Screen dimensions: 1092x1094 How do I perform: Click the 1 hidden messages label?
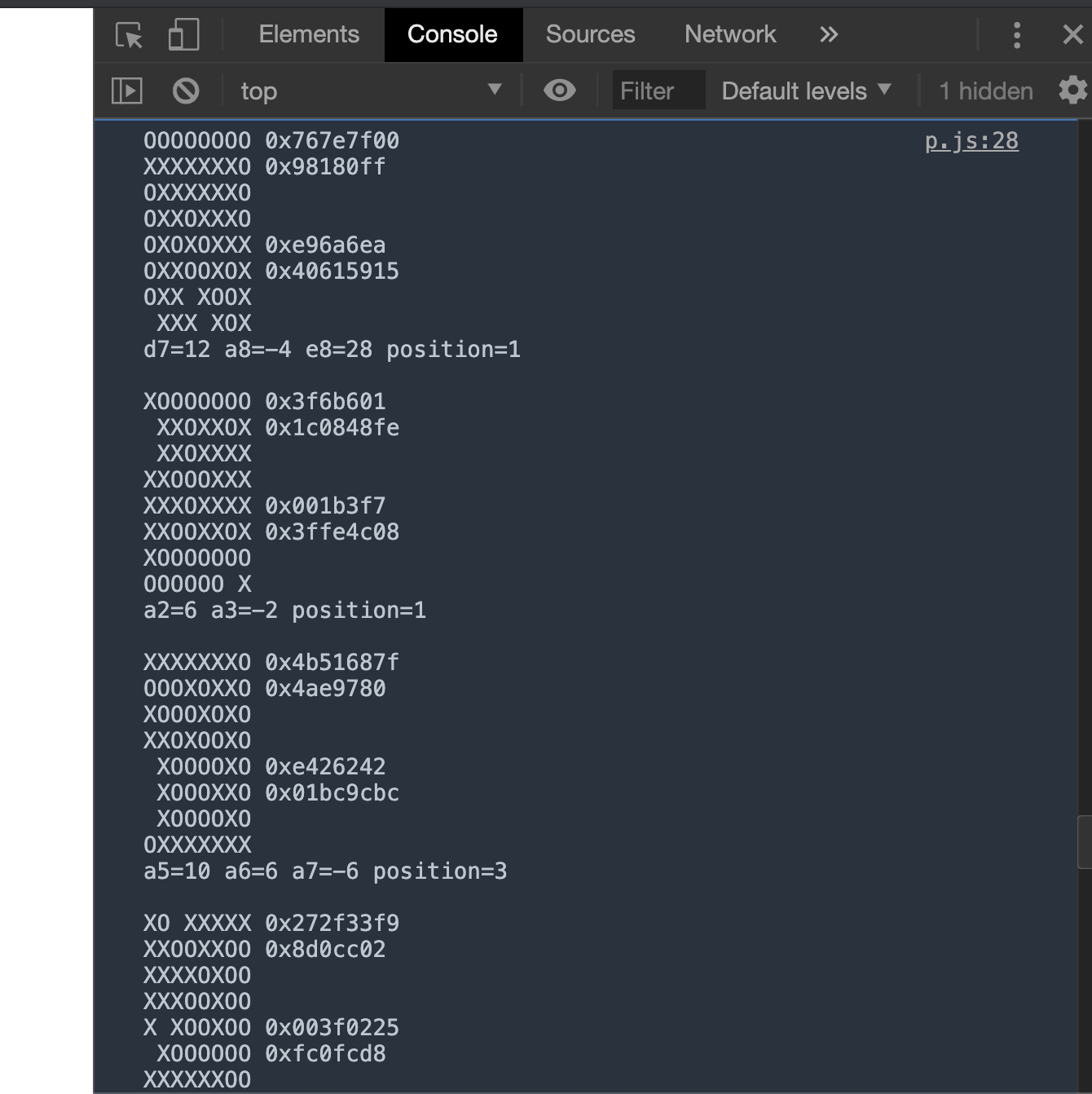pyautogui.click(x=985, y=91)
